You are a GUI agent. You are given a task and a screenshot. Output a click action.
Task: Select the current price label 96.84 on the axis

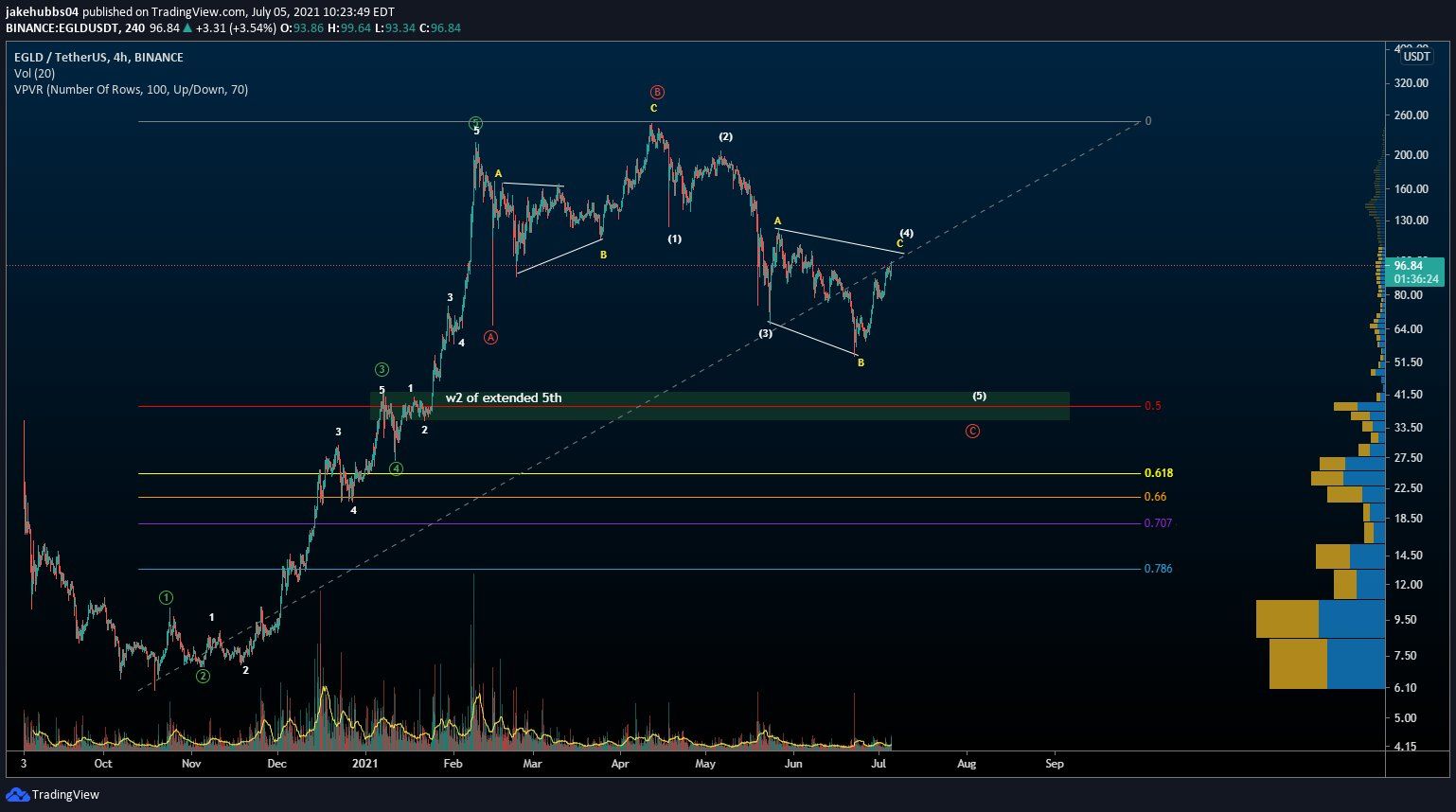1417,267
